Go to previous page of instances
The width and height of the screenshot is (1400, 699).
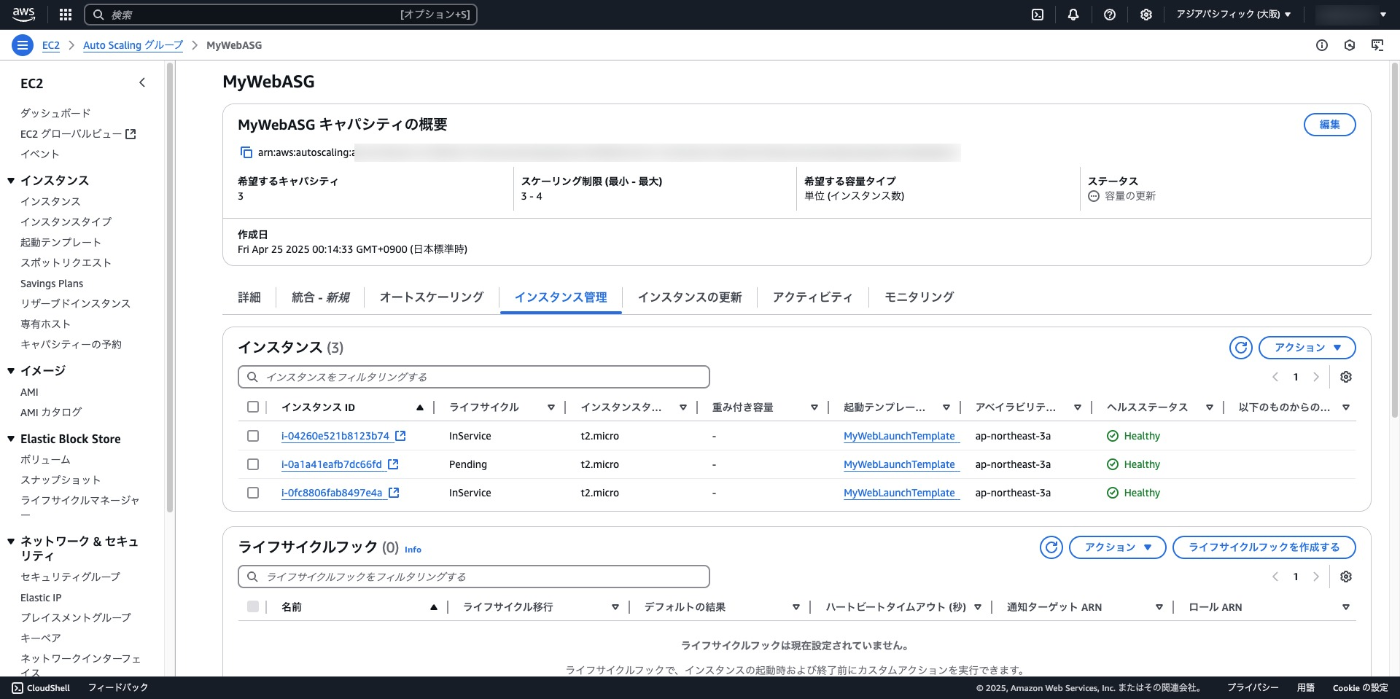[1275, 377]
